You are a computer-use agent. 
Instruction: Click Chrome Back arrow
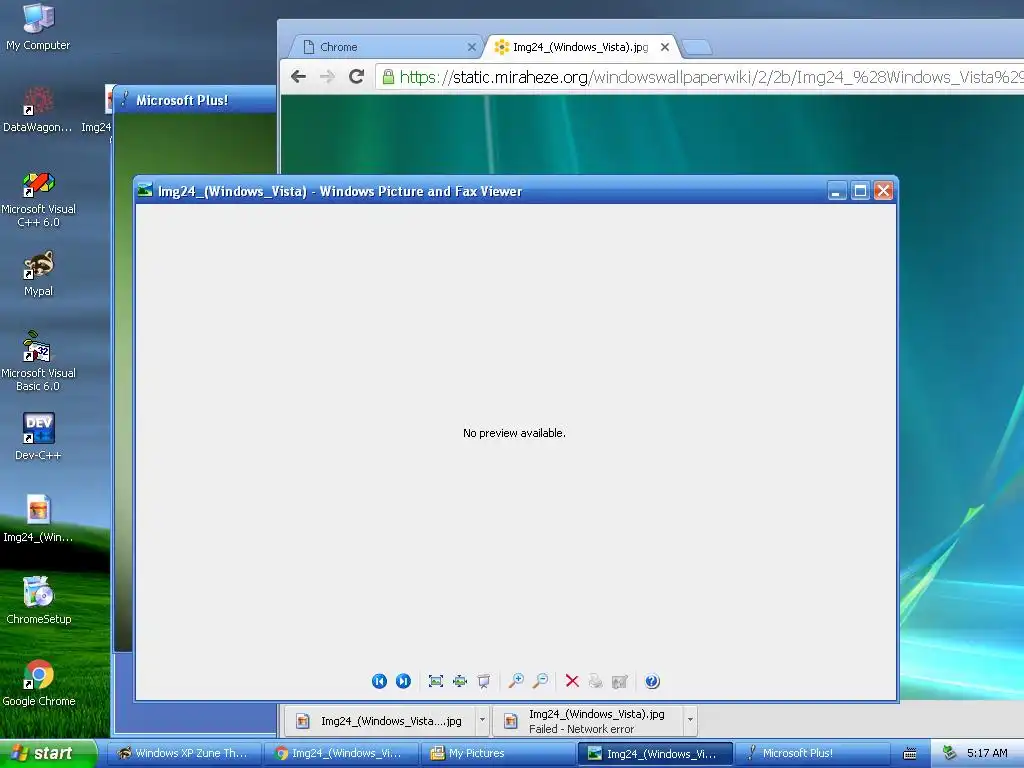[298, 76]
